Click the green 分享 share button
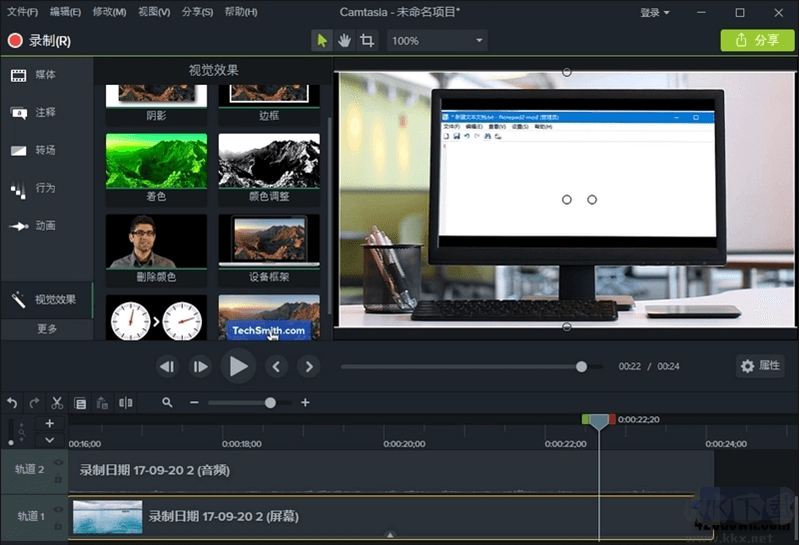This screenshot has width=800, height=545. (757, 41)
